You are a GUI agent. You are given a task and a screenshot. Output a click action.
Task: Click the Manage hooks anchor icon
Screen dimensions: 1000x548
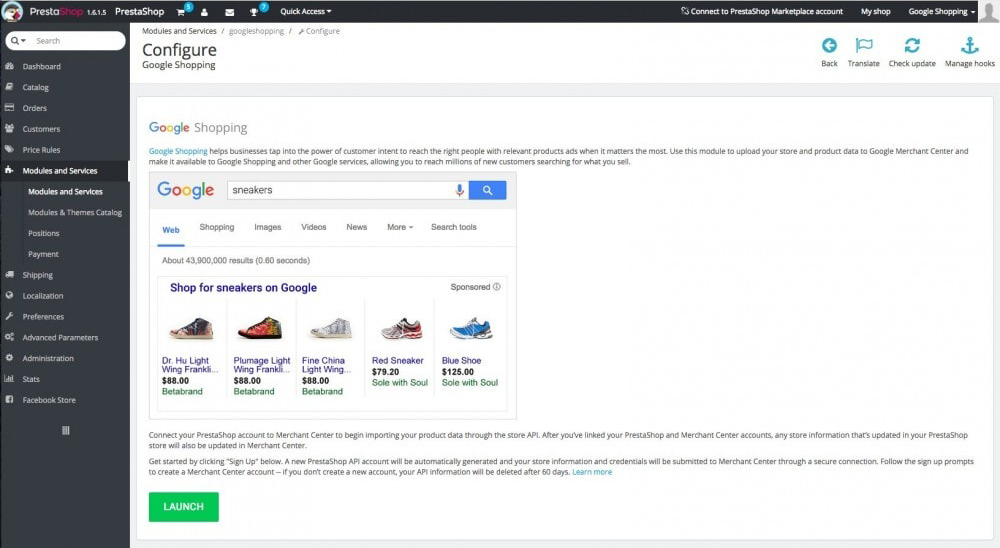point(969,45)
